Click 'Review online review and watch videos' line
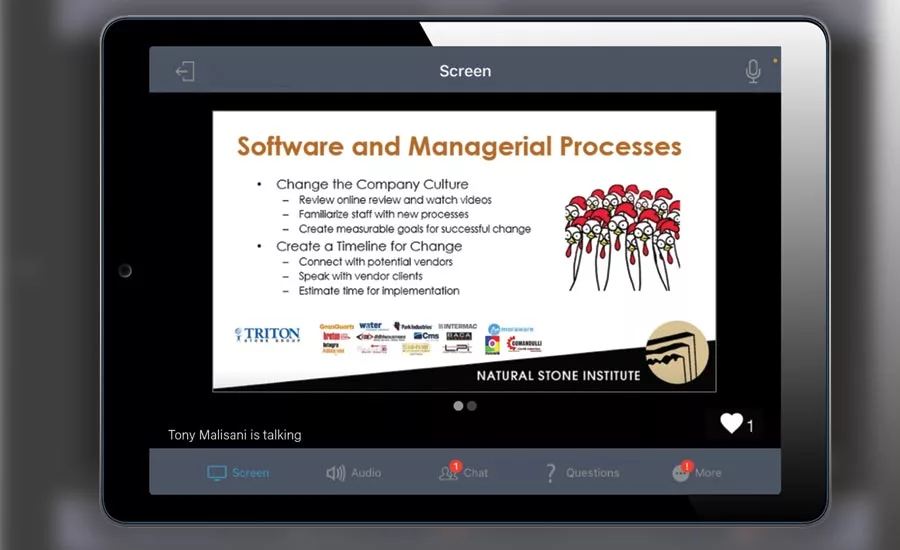The width and height of the screenshot is (900, 550). [395, 200]
